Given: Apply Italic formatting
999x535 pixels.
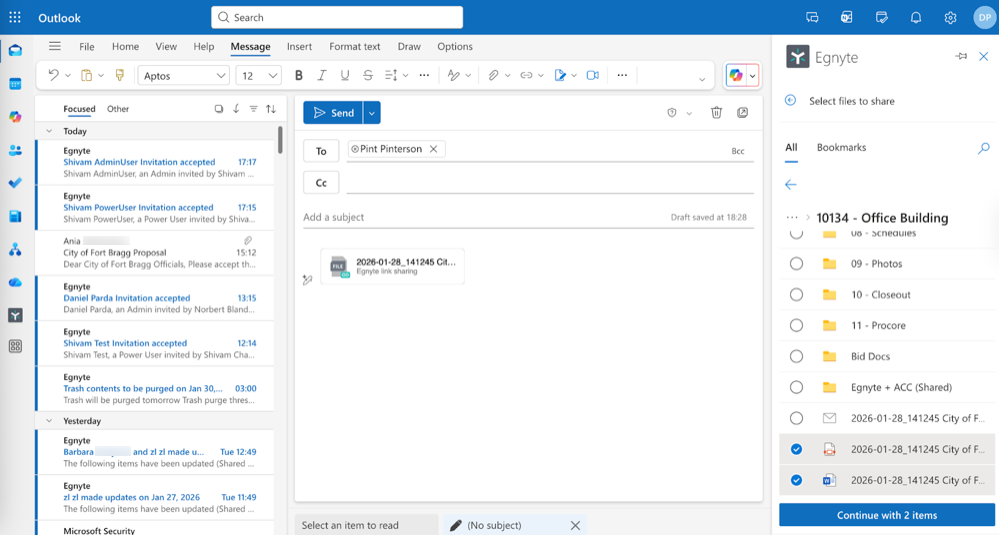Looking at the screenshot, I should (322, 75).
